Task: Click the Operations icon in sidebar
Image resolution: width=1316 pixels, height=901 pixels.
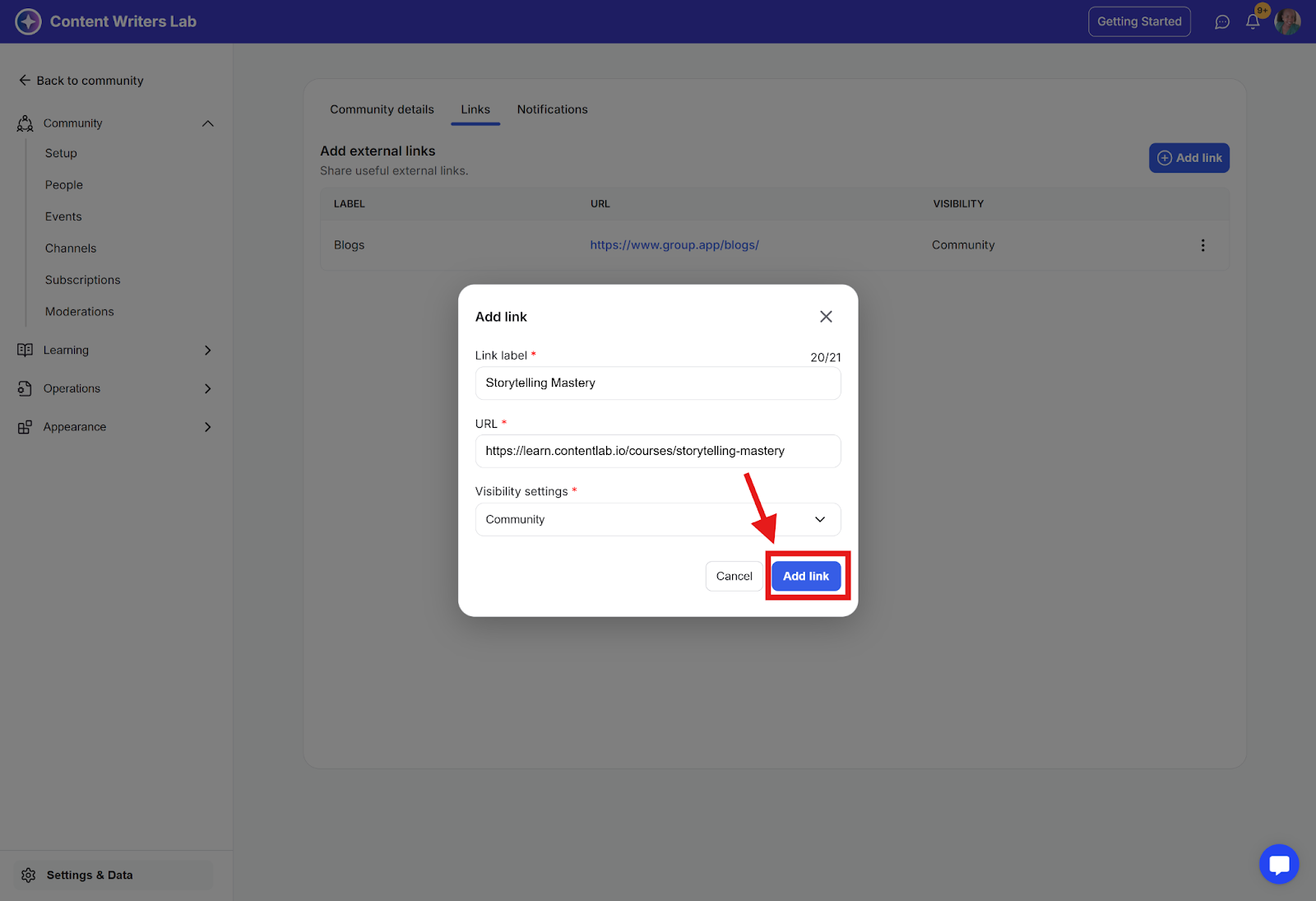Action: (25, 388)
